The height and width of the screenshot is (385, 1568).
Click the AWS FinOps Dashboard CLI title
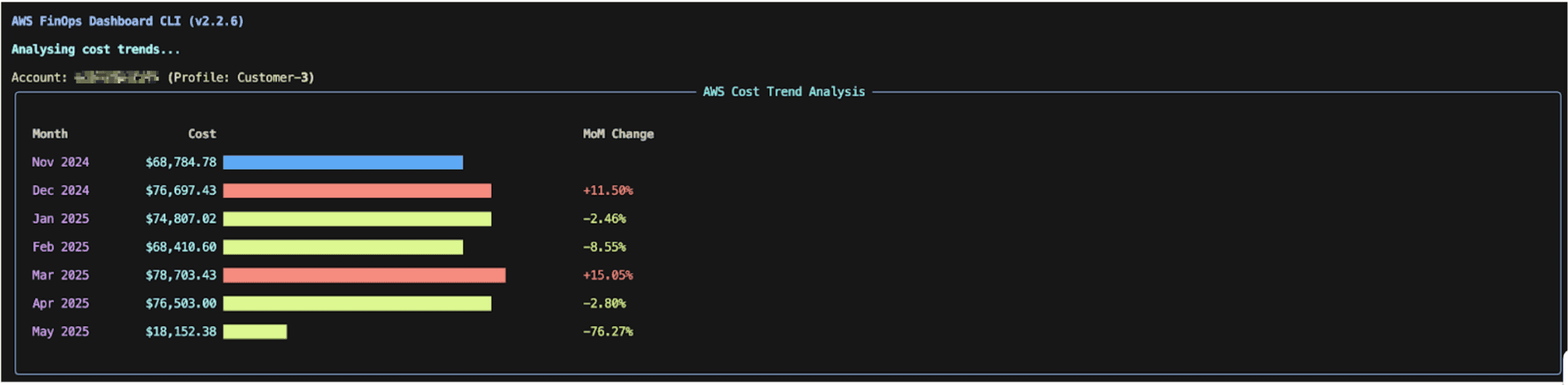pyautogui.click(x=127, y=21)
